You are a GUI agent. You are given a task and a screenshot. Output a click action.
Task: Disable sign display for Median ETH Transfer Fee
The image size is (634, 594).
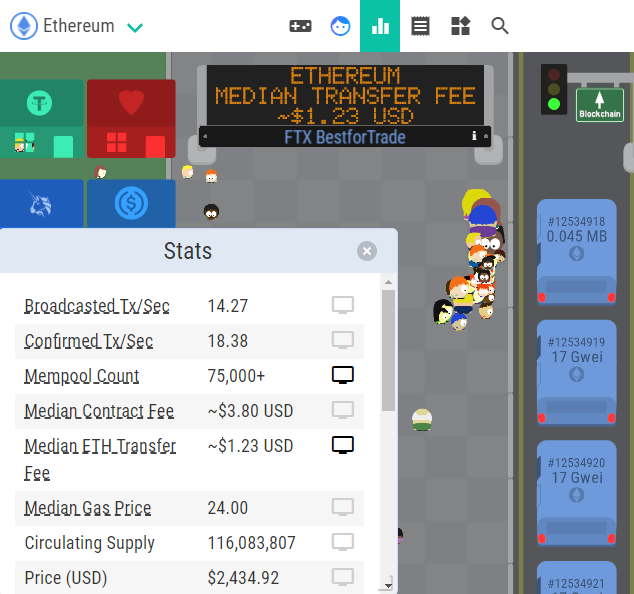point(343,445)
